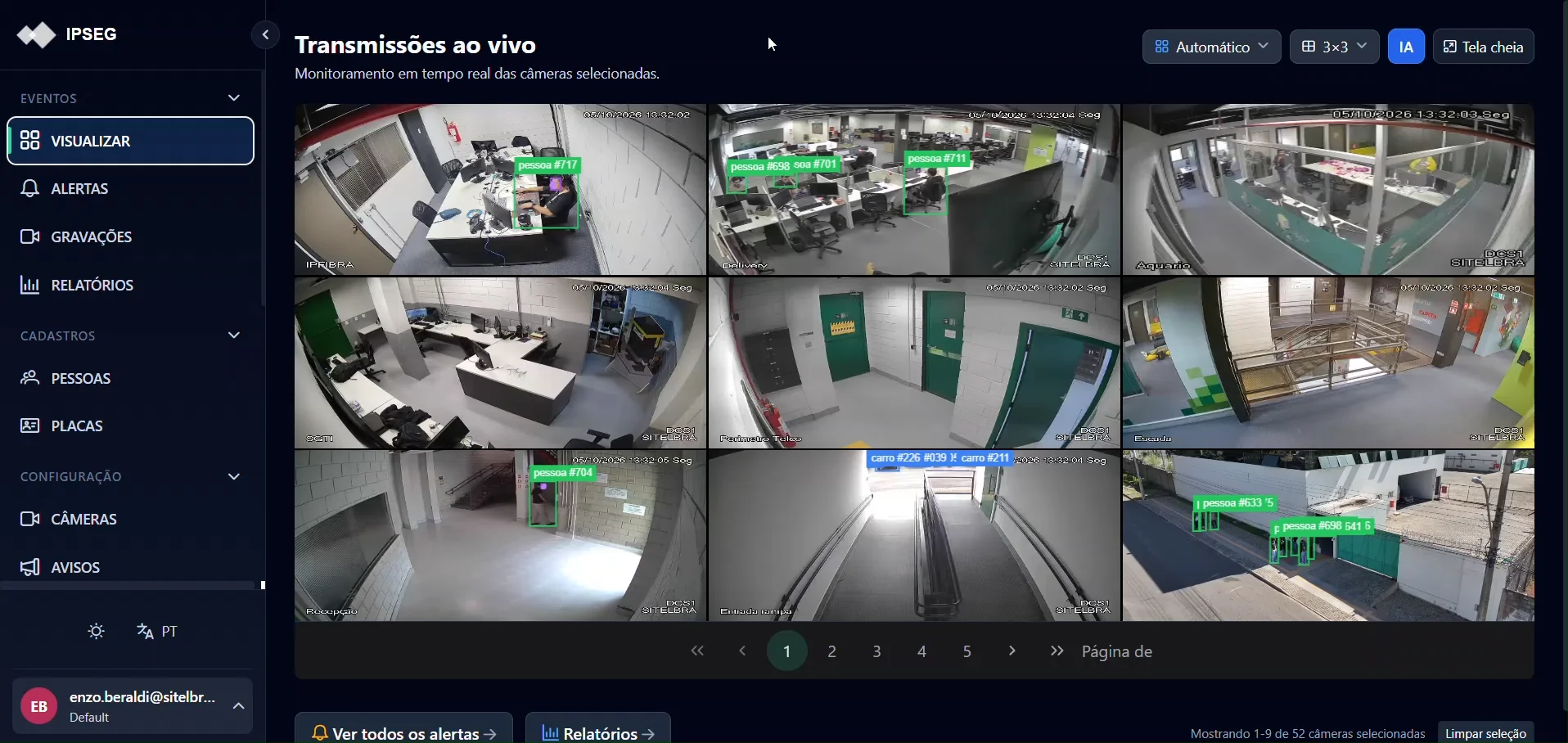This screenshot has width=1568, height=743.
Task: Jump to last page with double-right arrows
Action: [1057, 651]
